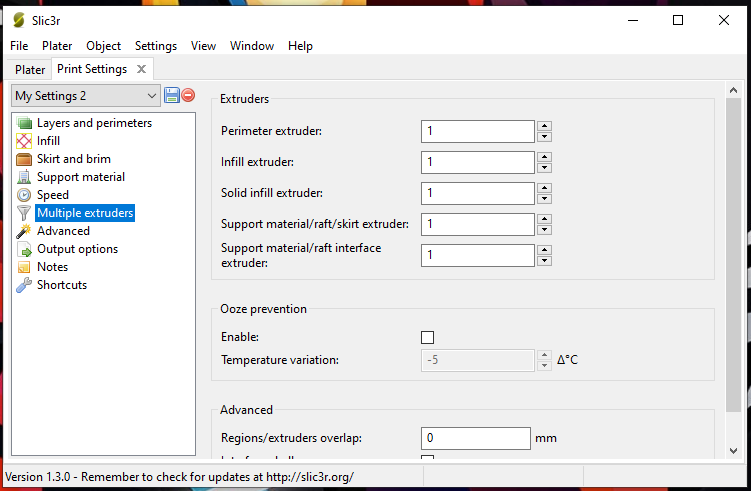
Task: Click the Perimeter extruder input field
Action: coord(478,131)
